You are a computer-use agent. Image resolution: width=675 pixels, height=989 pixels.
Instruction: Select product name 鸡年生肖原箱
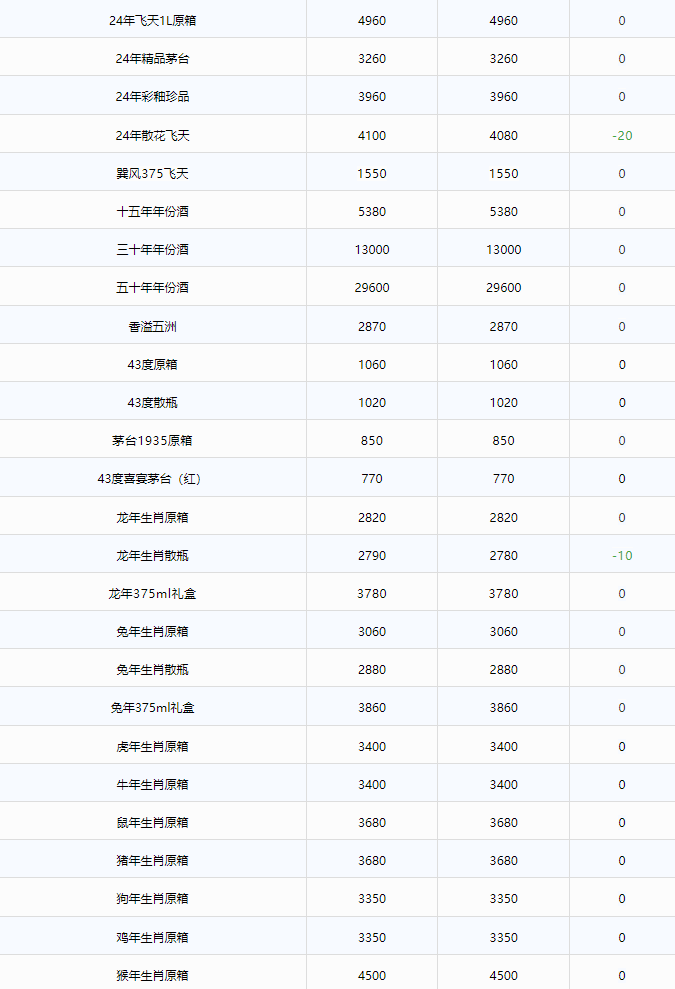click(x=153, y=938)
